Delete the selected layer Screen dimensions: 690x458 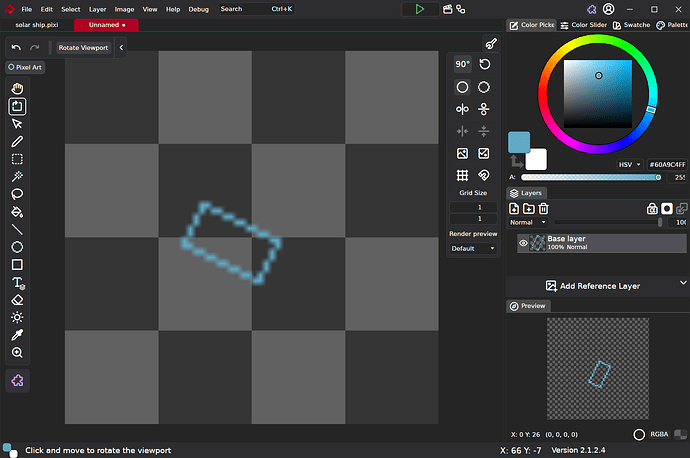(x=543, y=209)
